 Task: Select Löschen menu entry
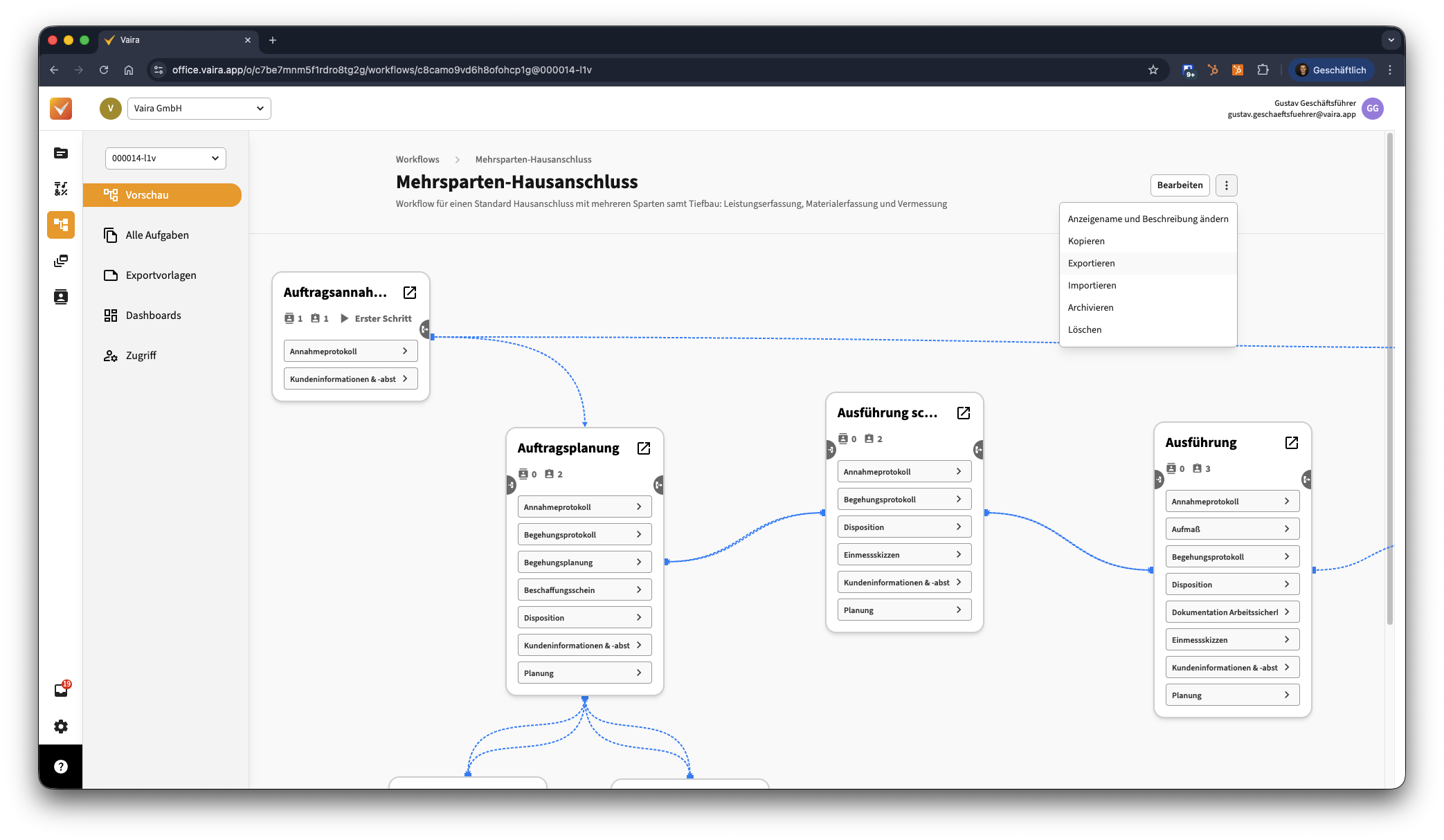point(1084,330)
